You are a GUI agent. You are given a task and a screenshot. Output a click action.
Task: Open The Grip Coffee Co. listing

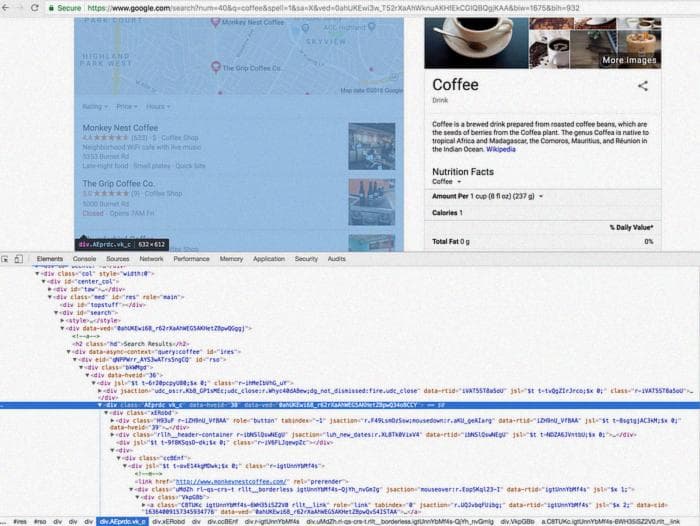[118, 184]
